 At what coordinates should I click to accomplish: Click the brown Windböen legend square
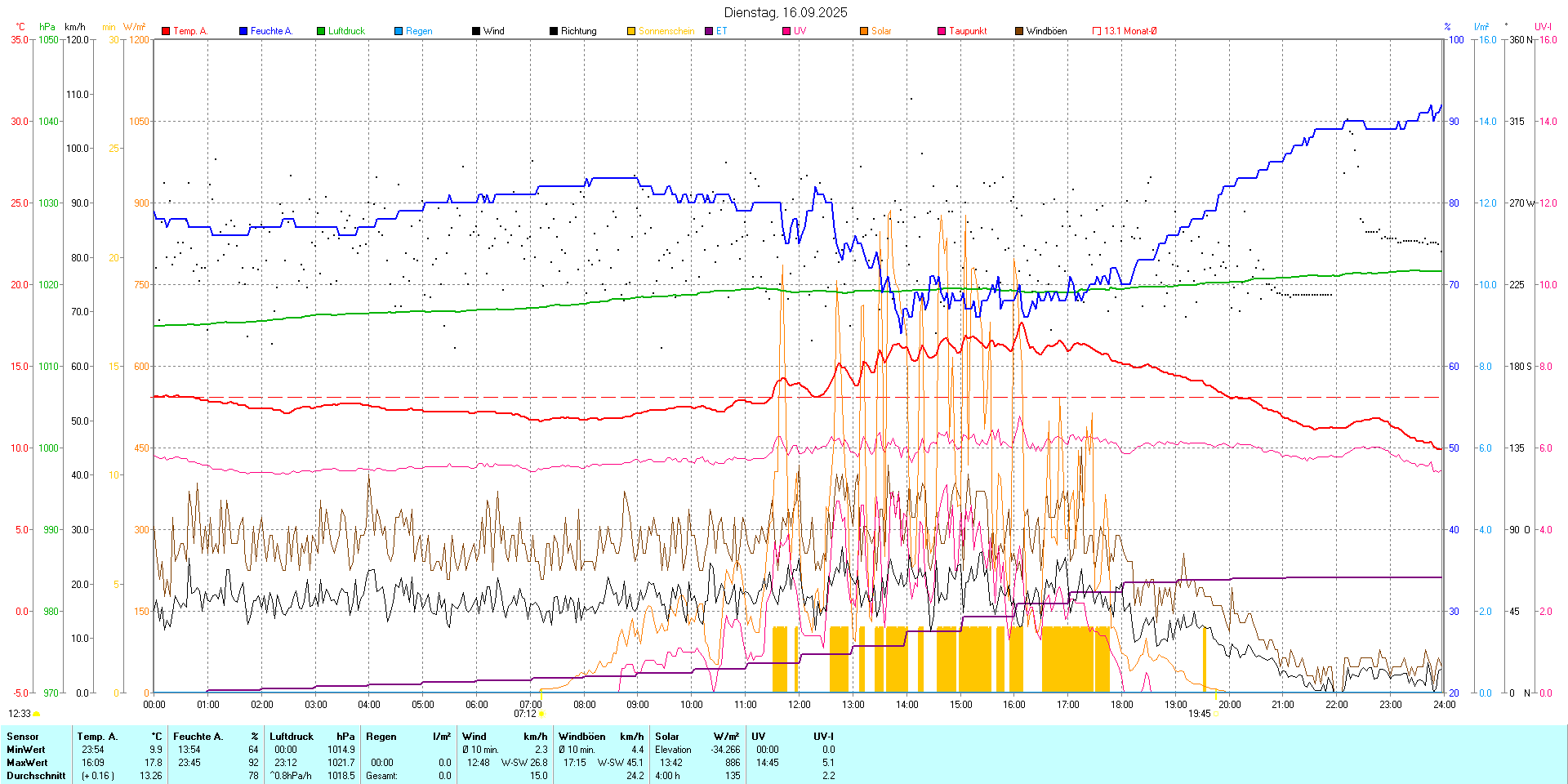pyautogui.click(x=1019, y=31)
